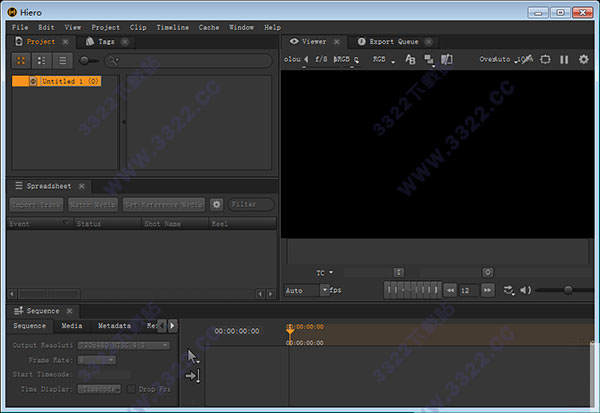Click the Untitled 1 project icon

(33, 81)
